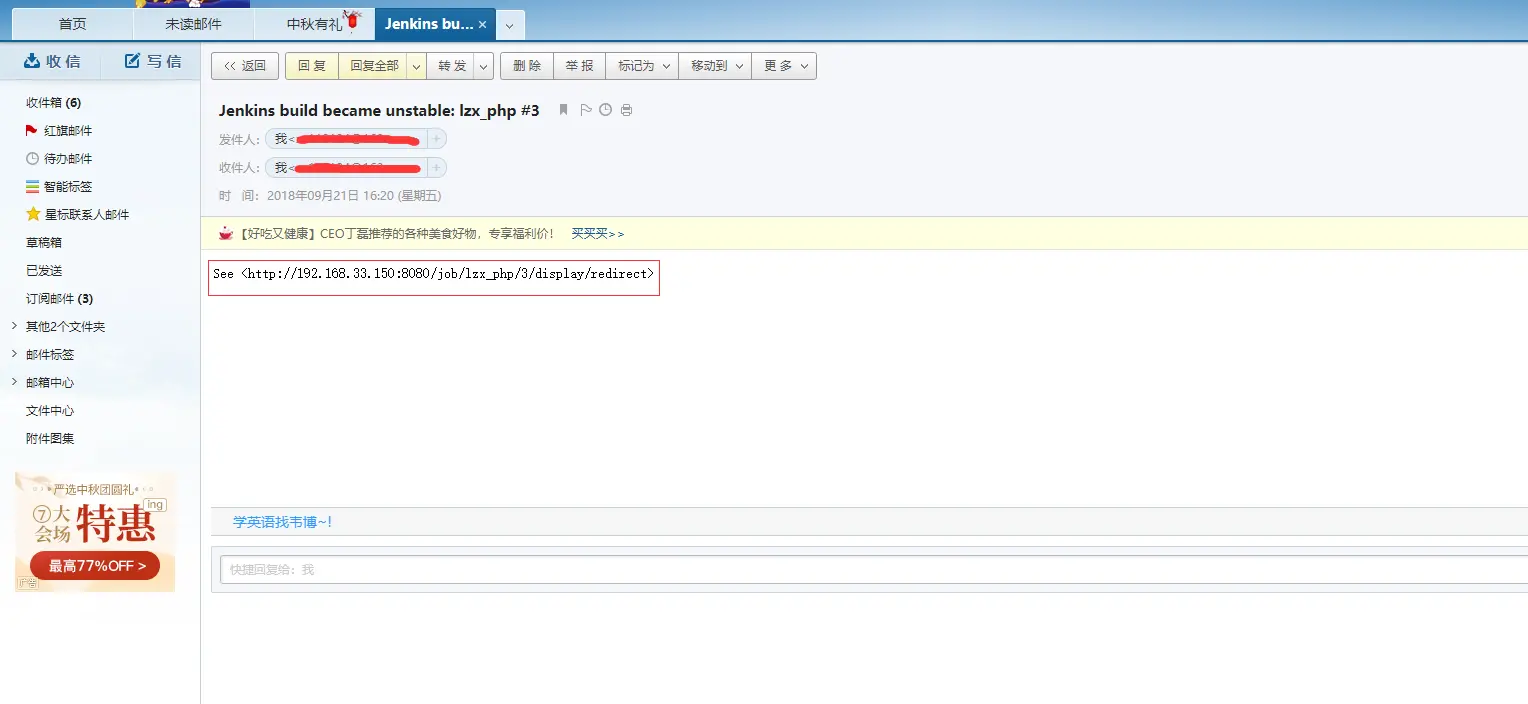
Task: Open 草稿箱 folder
Action: click(44, 242)
